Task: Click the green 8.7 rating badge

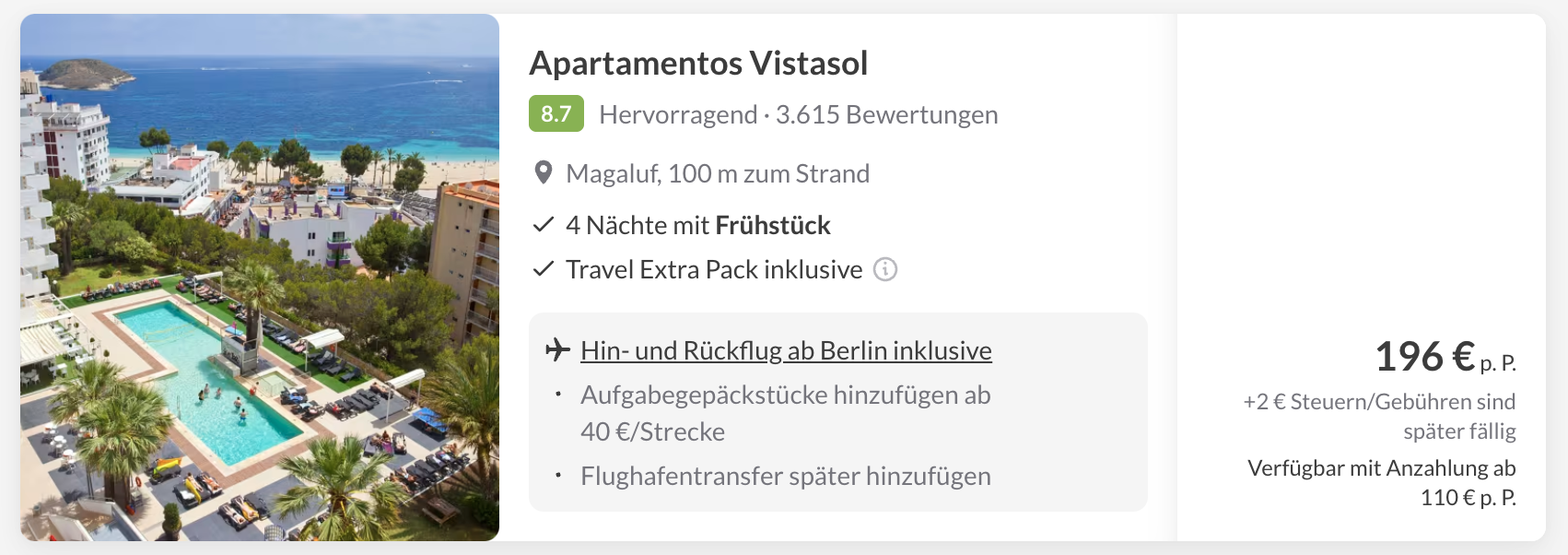Action: (556, 114)
